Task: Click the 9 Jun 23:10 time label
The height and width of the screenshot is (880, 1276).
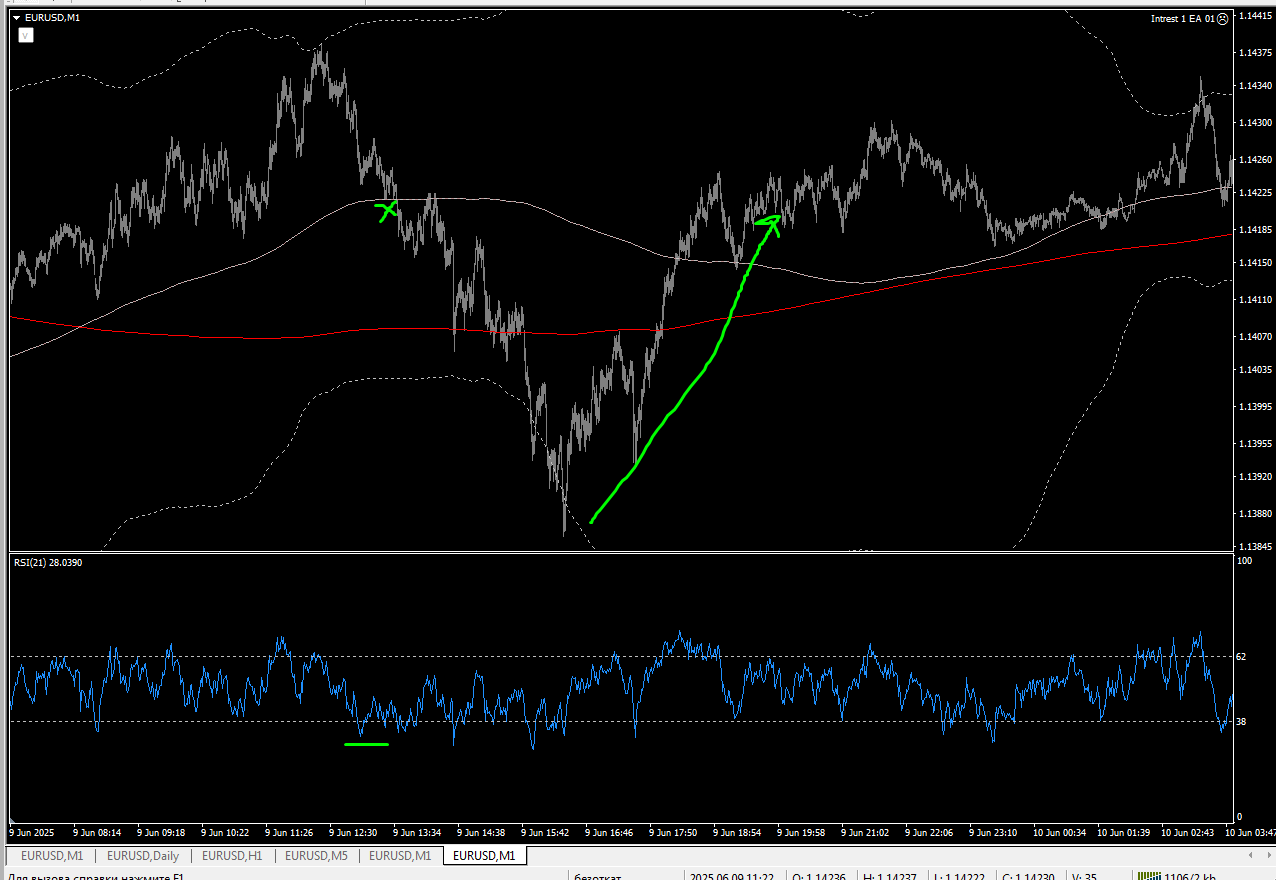Action: pos(993,832)
